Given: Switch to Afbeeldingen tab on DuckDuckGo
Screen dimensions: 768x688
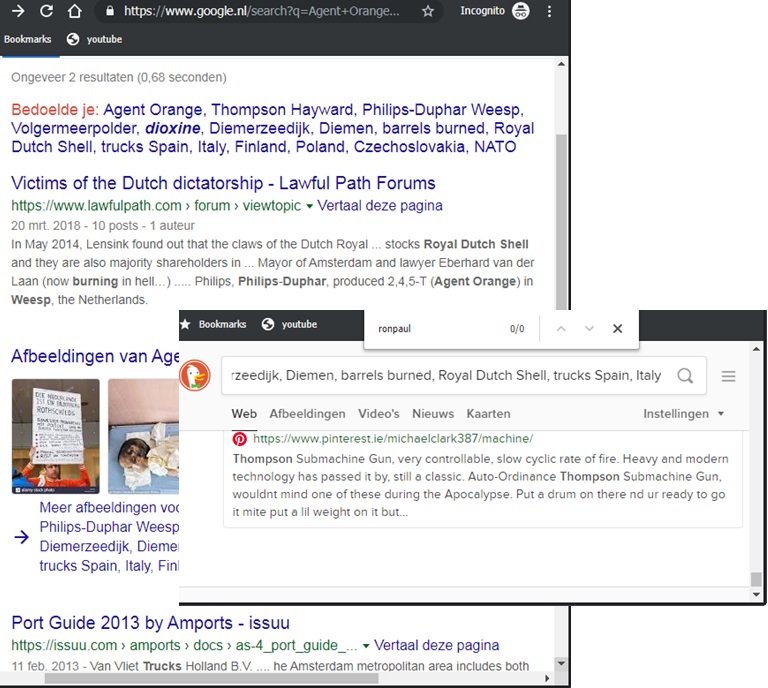Looking at the screenshot, I should tap(307, 414).
